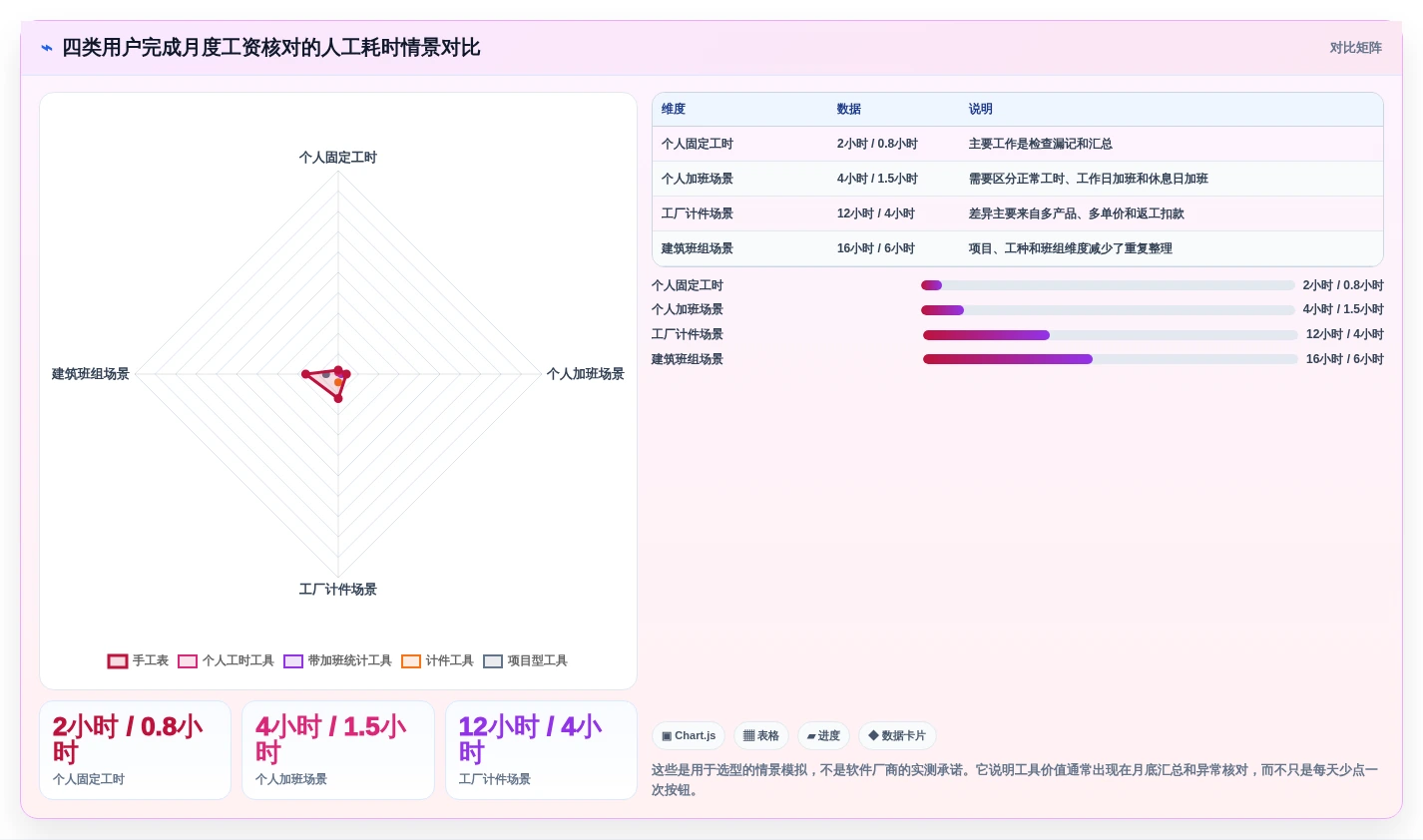
Task: Select the 数据卡片 tag chip
Action: click(897, 736)
